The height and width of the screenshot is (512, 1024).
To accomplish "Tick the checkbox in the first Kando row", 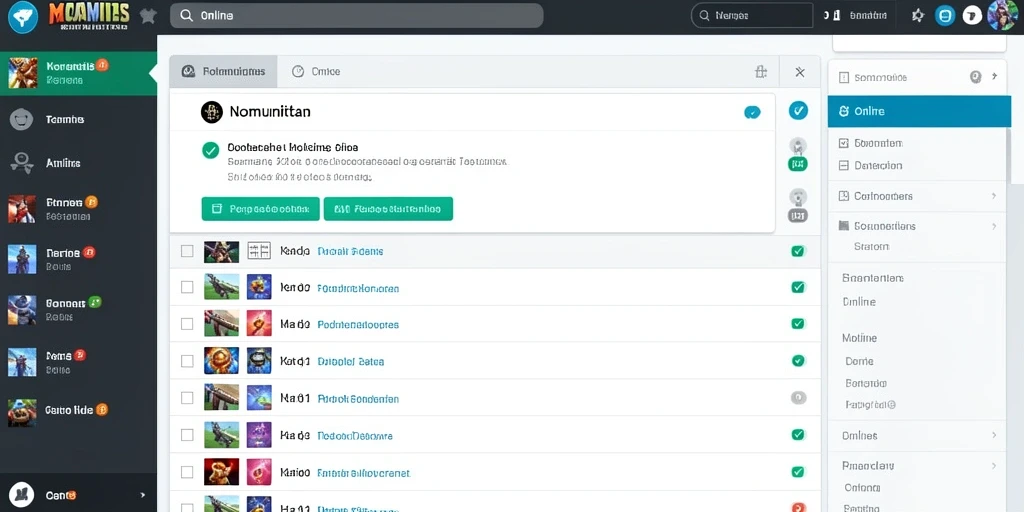I will (187, 251).
